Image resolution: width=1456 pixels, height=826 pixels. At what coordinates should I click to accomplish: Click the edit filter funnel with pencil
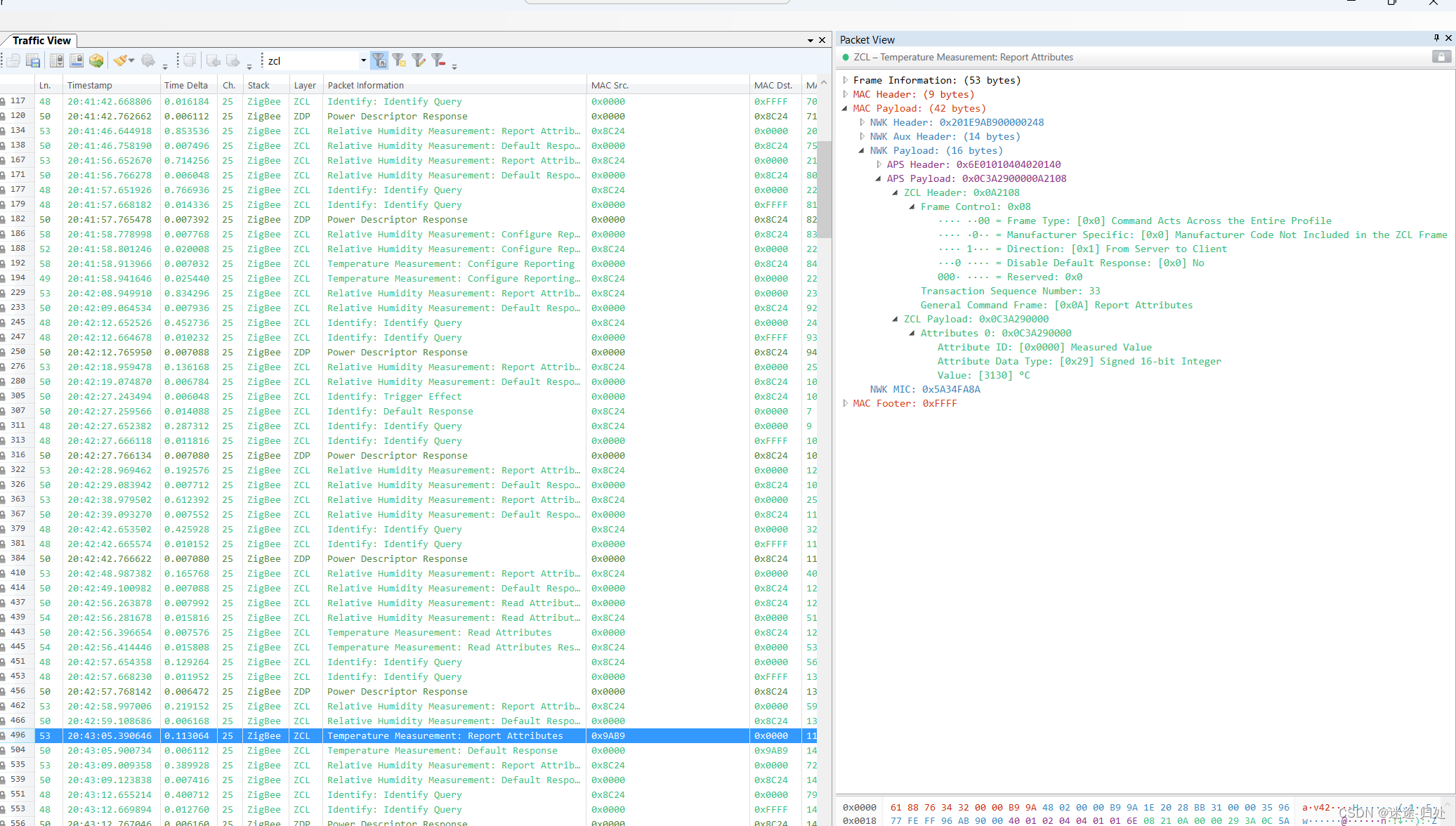[x=419, y=61]
